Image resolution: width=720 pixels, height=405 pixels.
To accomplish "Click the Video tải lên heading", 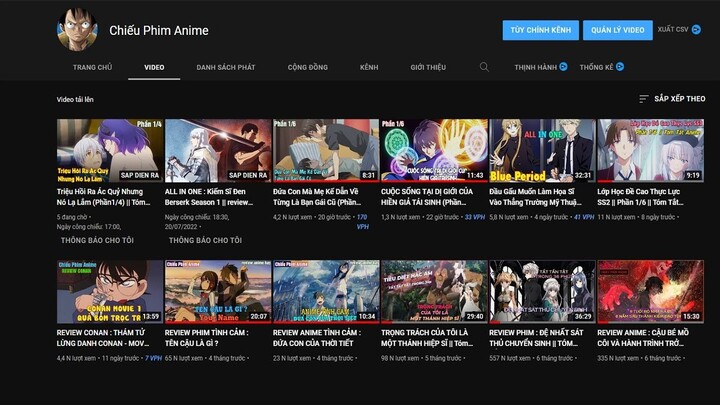I will (75, 99).
